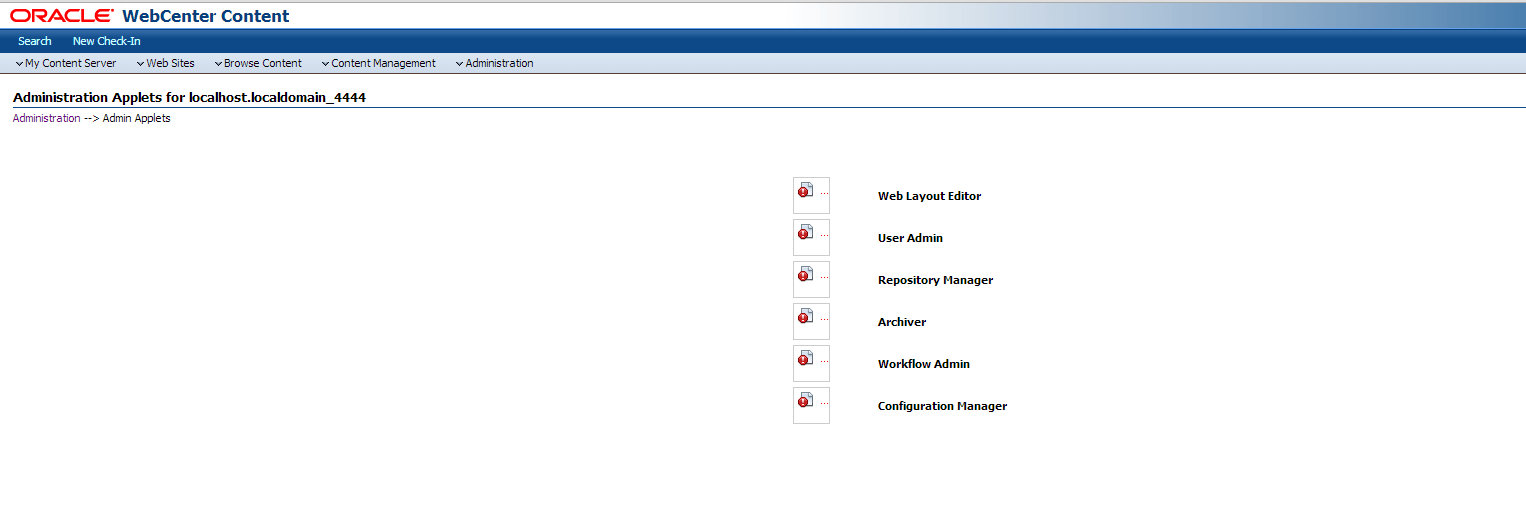Open New Check-In from the top bar
Viewport: 1526px width, 515px height.
[107, 41]
